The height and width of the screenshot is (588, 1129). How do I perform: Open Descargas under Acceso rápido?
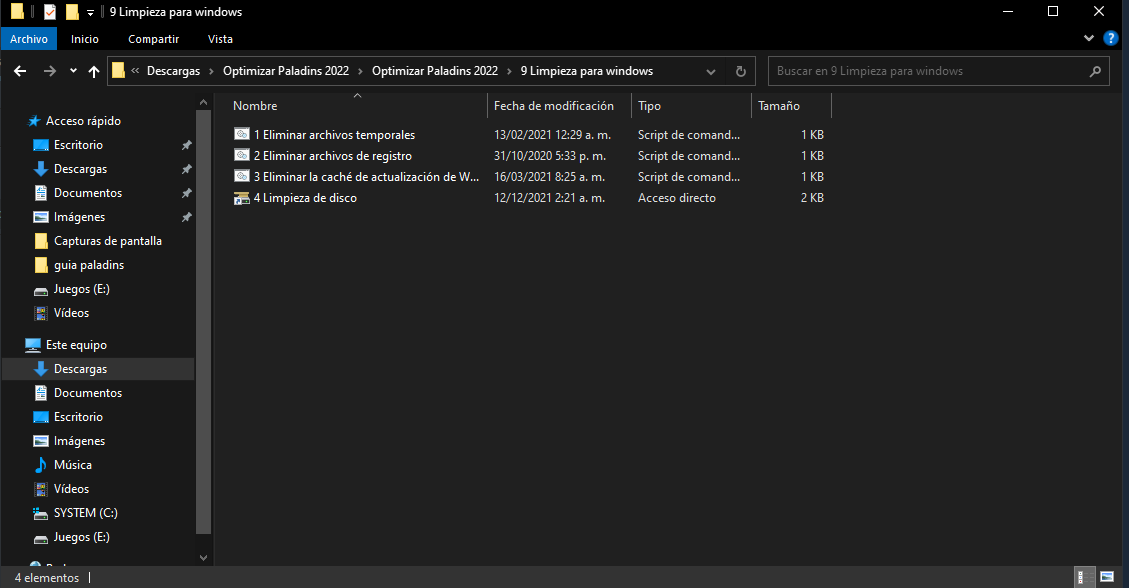(81, 168)
